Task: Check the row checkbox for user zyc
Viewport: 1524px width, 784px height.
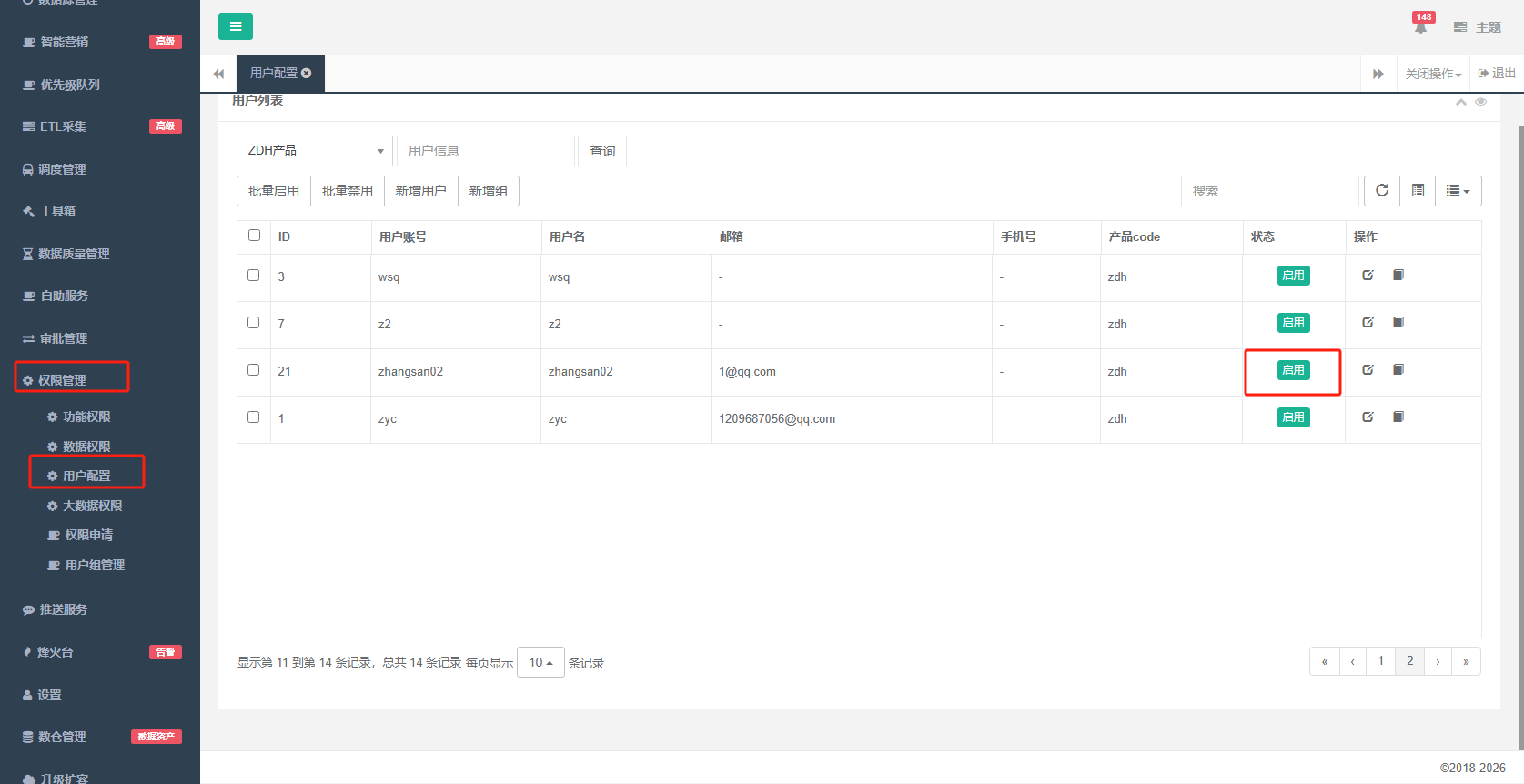Action: click(254, 417)
